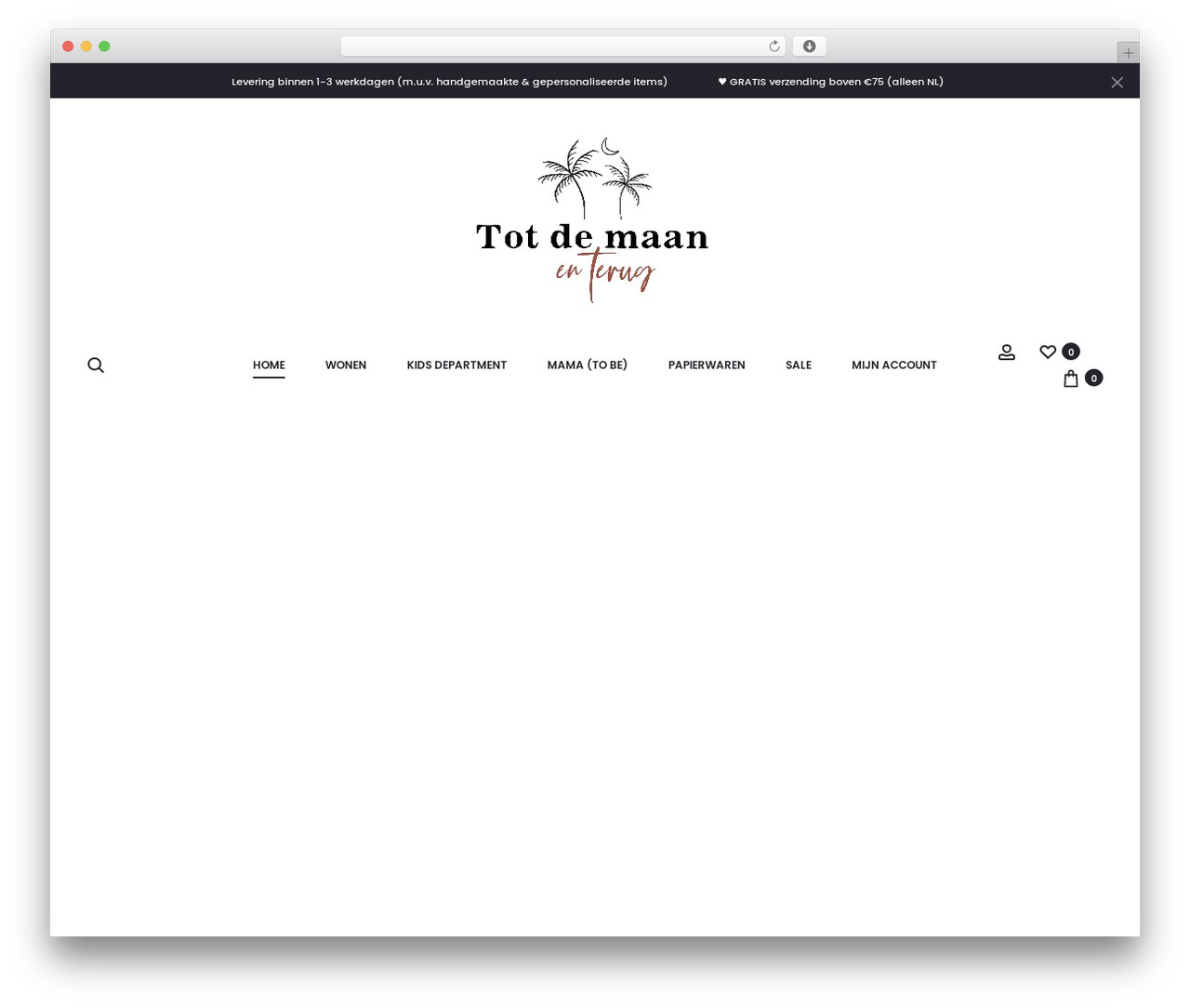This screenshot has height=1008, width=1190.
Task: Reload the page using the refresh icon
Action: 774,46
